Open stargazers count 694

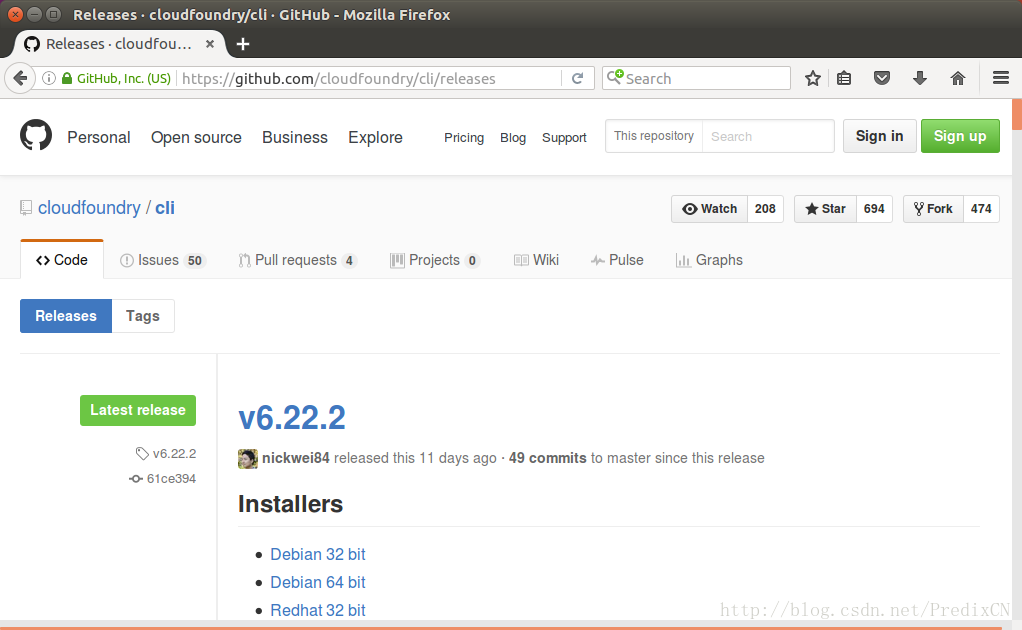pyautogui.click(x=874, y=209)
